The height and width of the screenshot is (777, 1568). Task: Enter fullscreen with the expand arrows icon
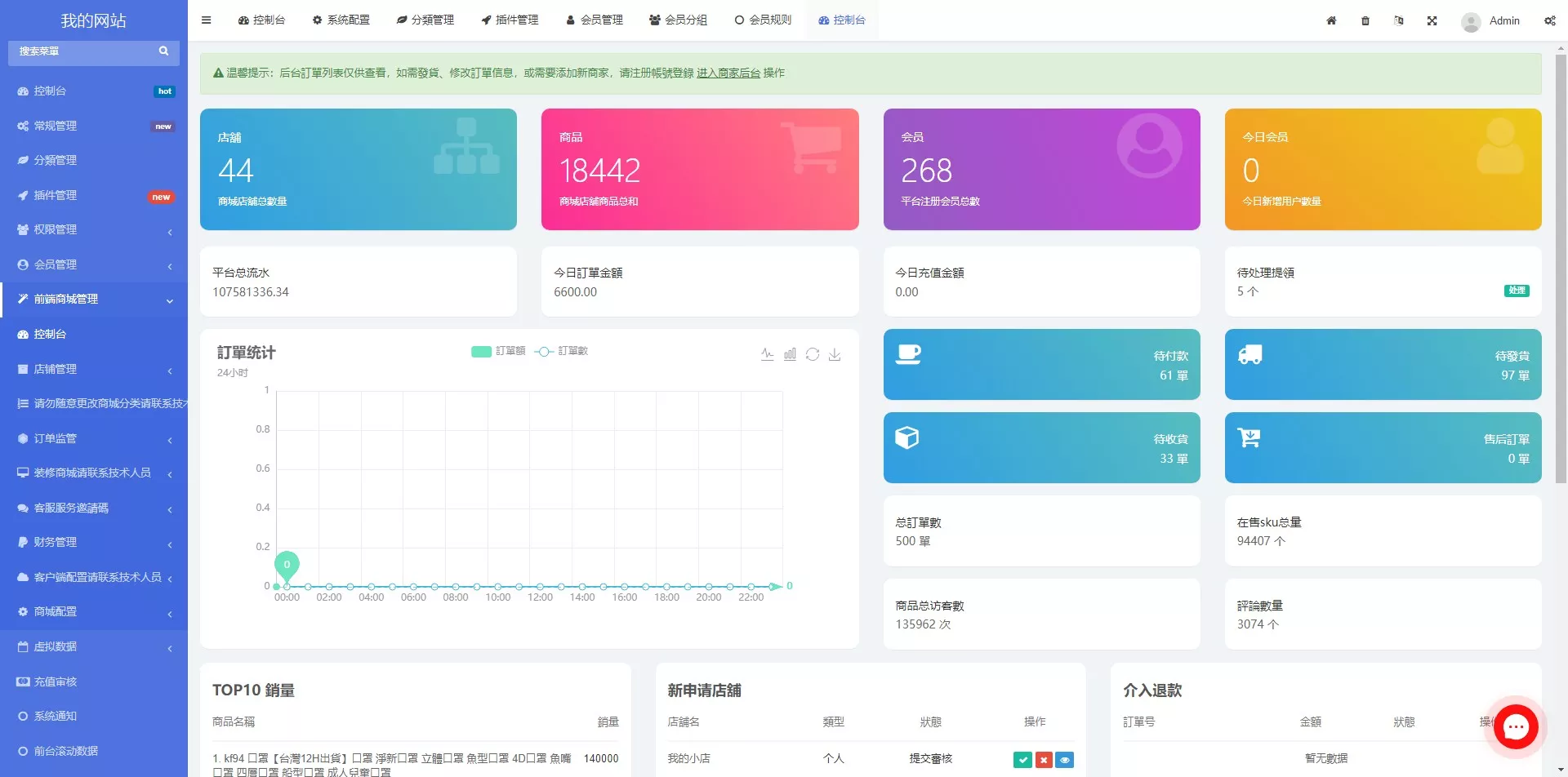coord(1432,20)
